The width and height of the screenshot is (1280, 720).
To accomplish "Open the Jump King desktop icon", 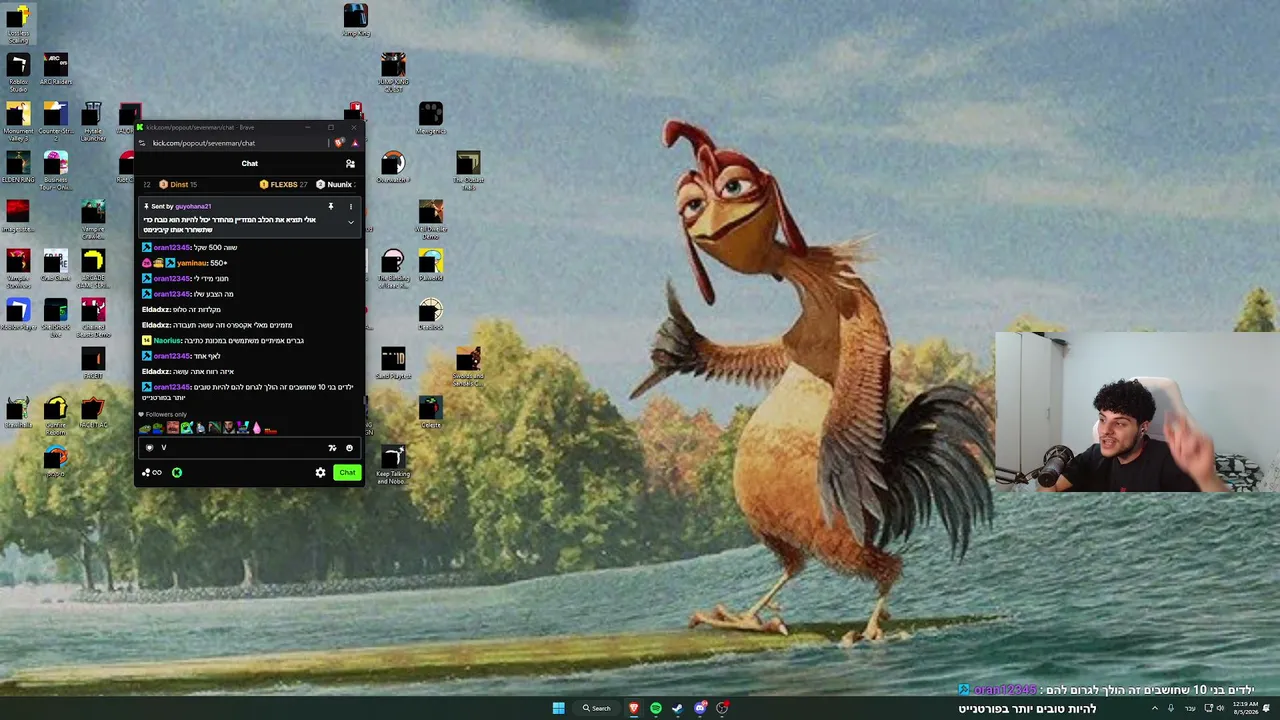I will [x=356, y=20].
